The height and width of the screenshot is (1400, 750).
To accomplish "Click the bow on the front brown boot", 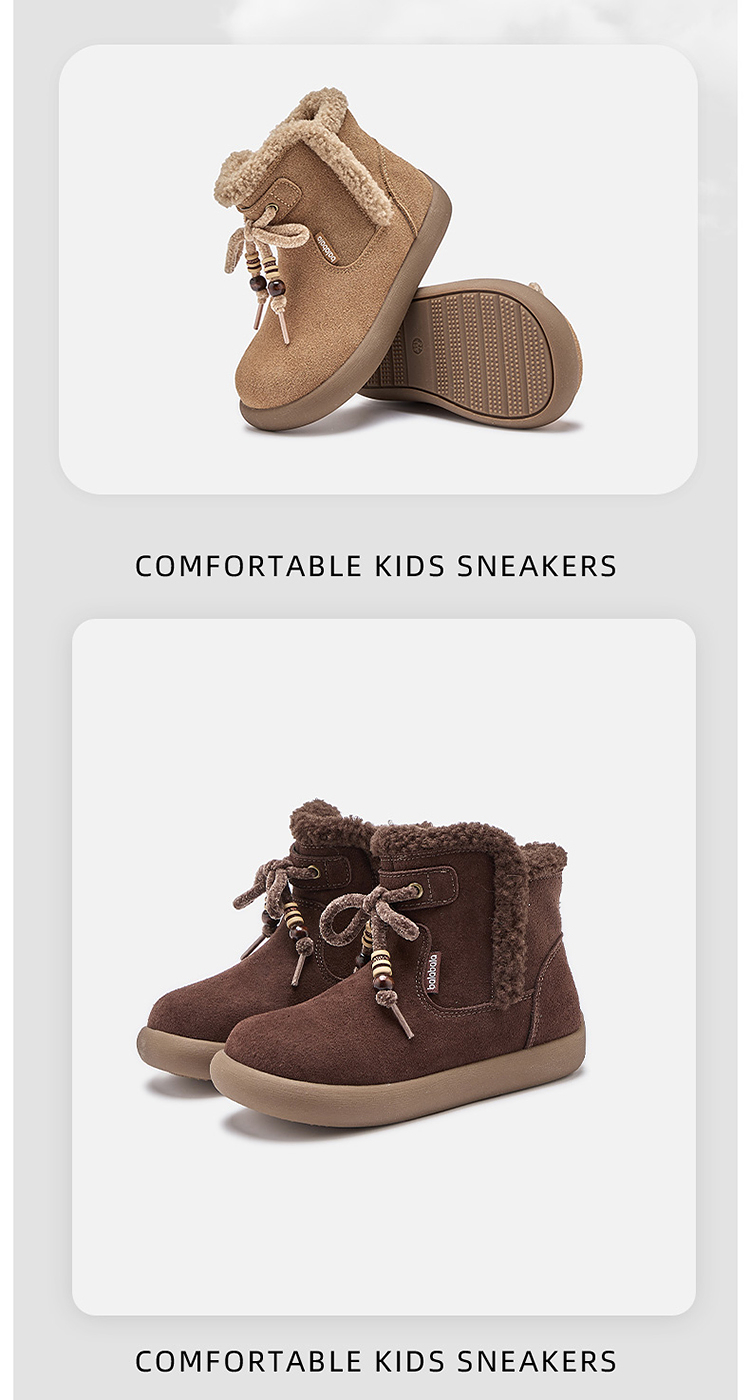I will coord(370,912).
